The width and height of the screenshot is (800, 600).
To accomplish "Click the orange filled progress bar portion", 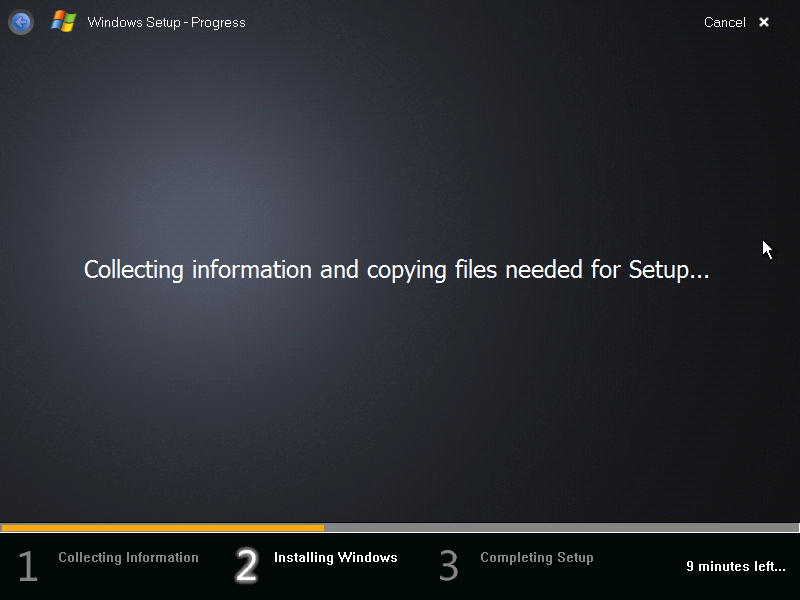I will [x=162, y=528].
